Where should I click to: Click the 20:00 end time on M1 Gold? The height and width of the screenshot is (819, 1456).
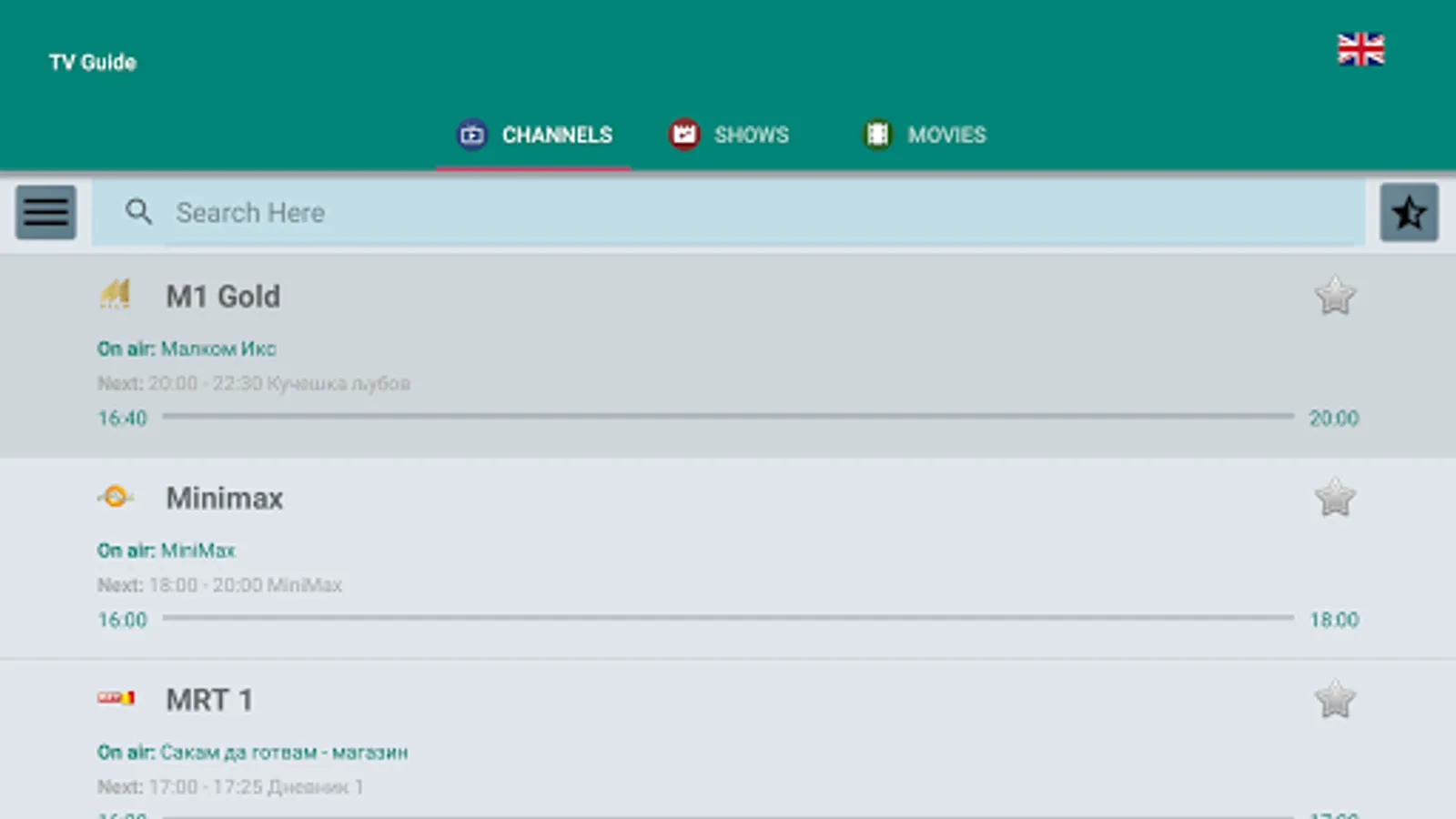tap(1334, 418)
